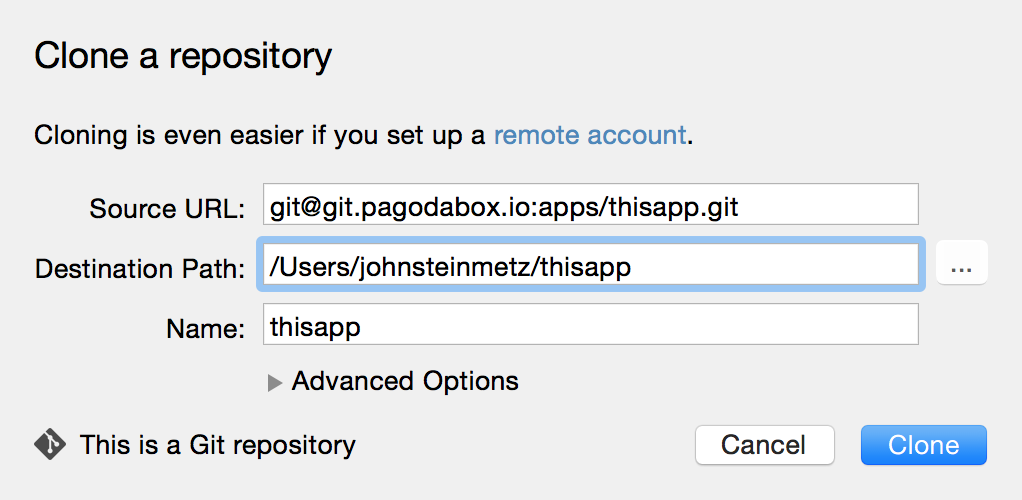Focus the Source URL text field
The width and height of the screenshot is (1022, 500).
tap(591, 205)
